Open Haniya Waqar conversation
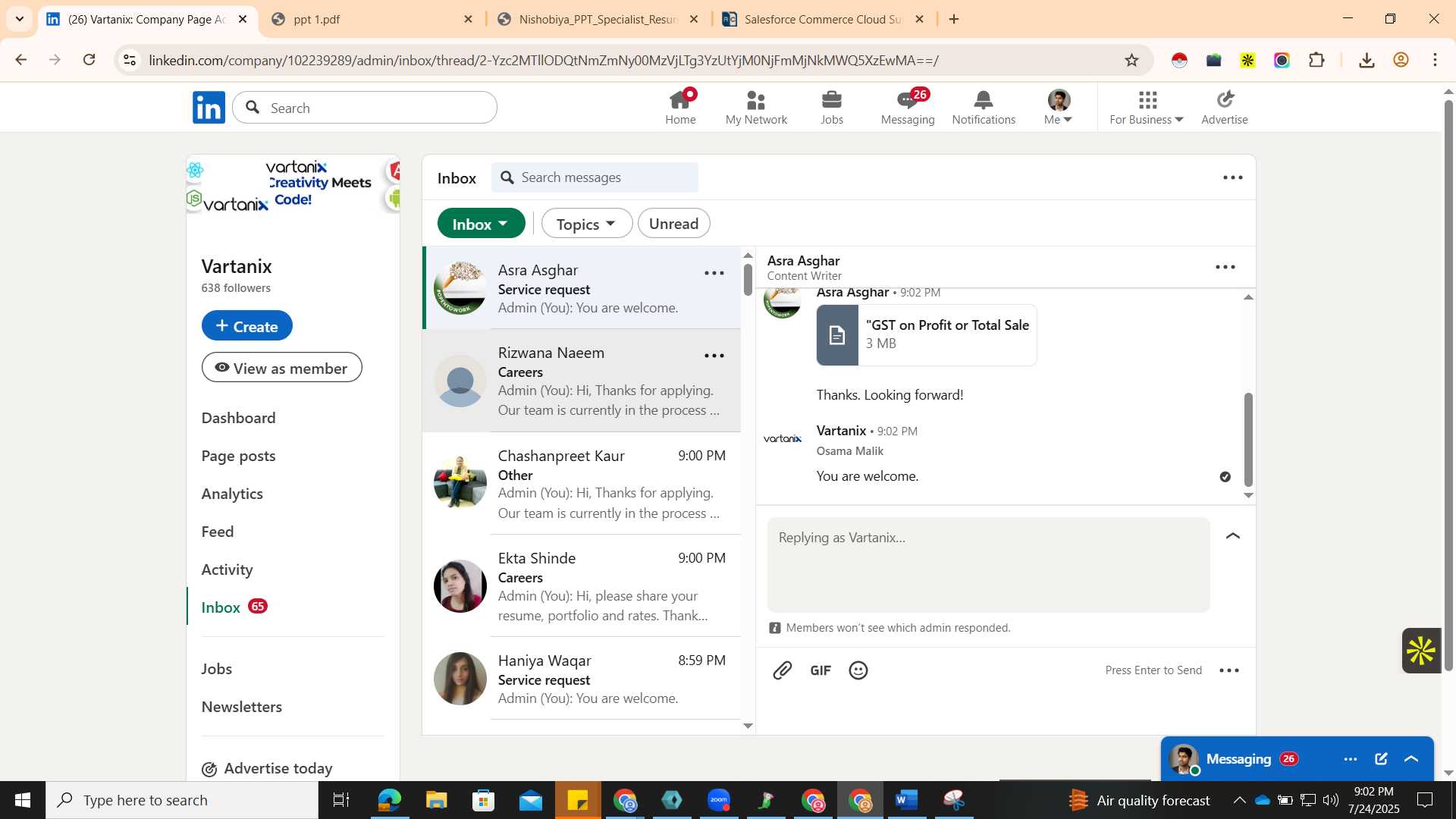 (581, 679)
